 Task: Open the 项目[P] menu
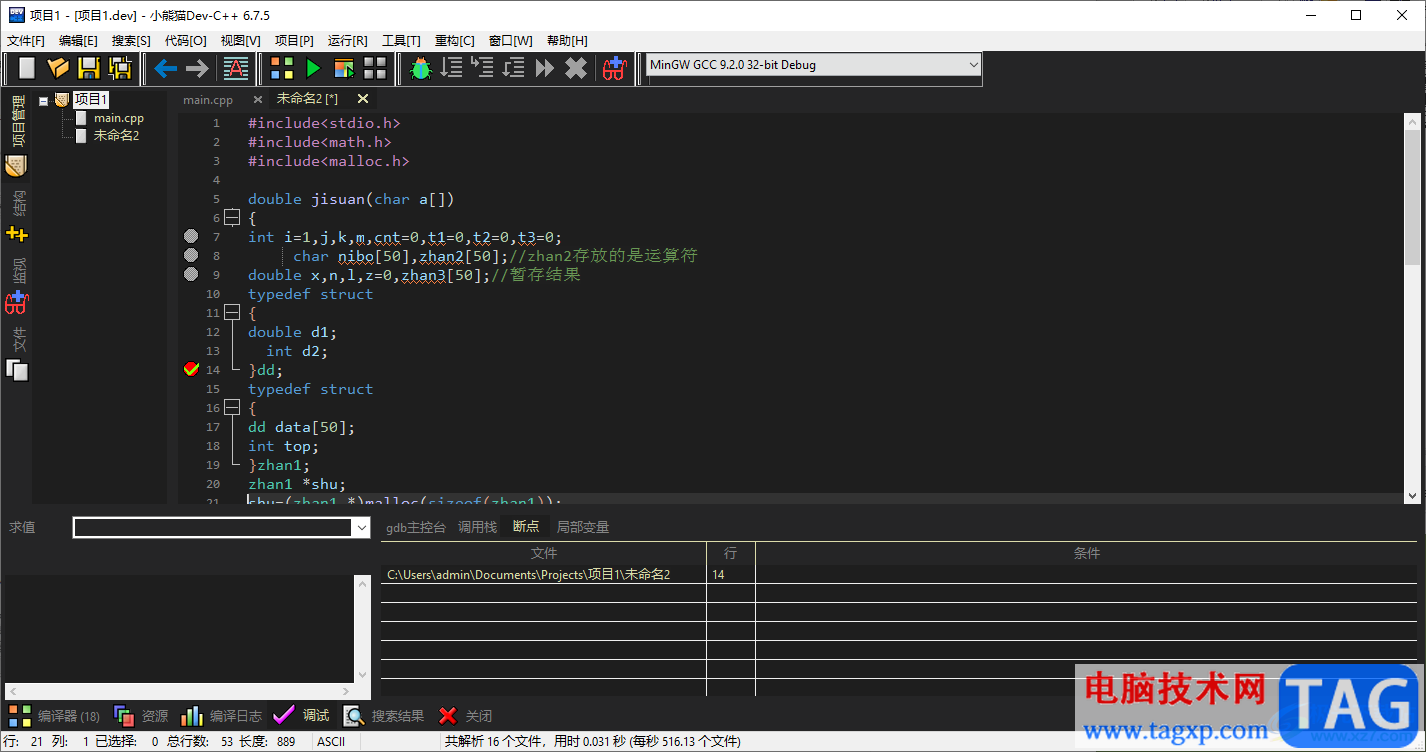[294, 40]
